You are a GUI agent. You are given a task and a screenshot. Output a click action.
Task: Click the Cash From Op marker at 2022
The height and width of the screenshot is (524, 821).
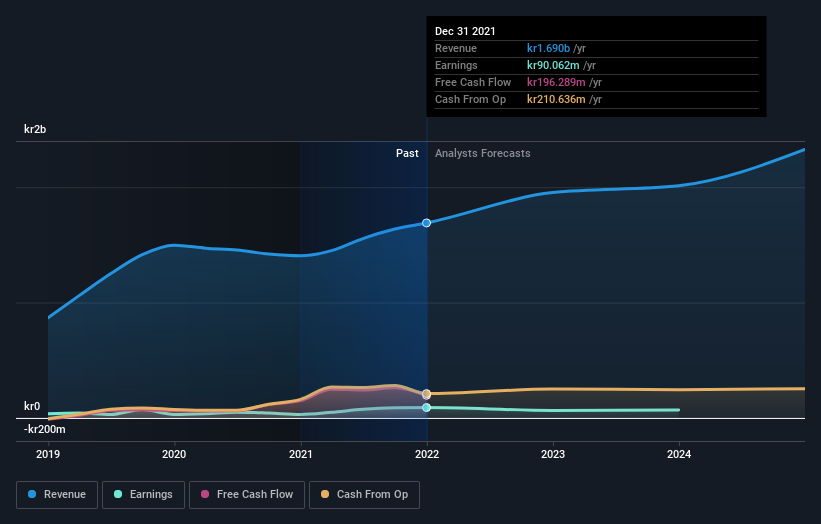click(x=427, y=394)
